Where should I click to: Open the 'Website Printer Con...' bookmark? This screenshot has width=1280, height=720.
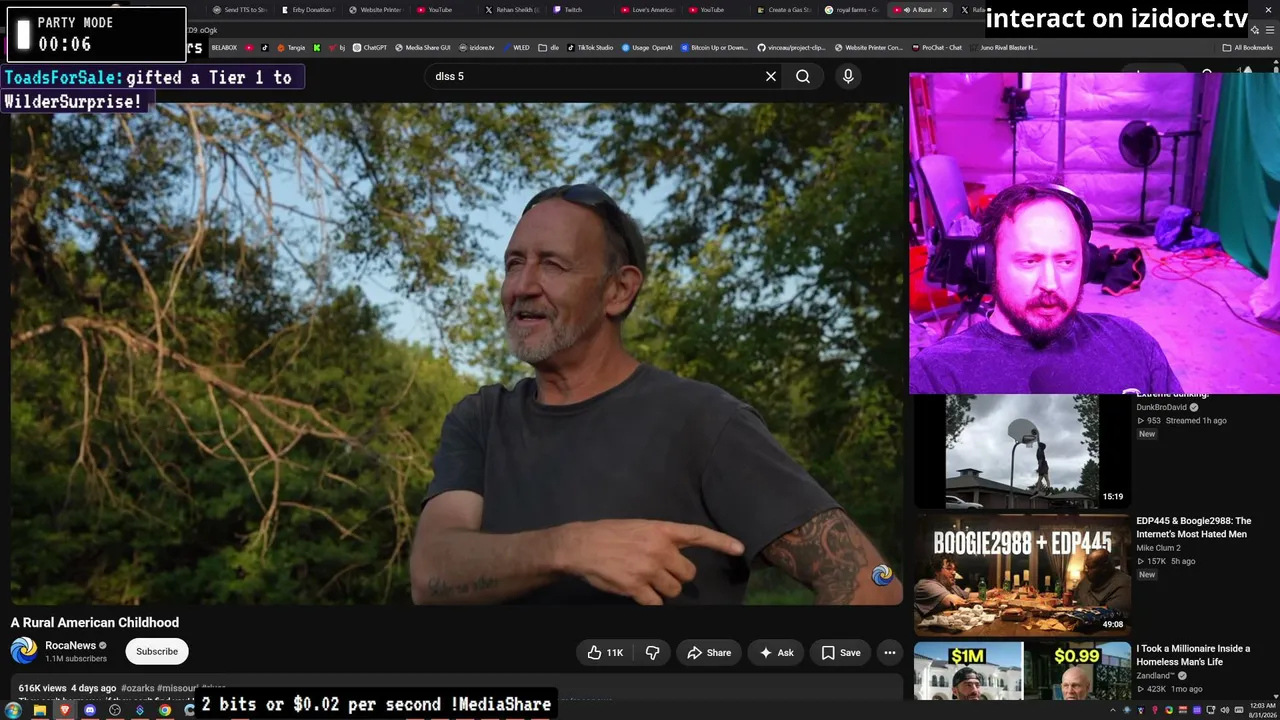[868, 47]
